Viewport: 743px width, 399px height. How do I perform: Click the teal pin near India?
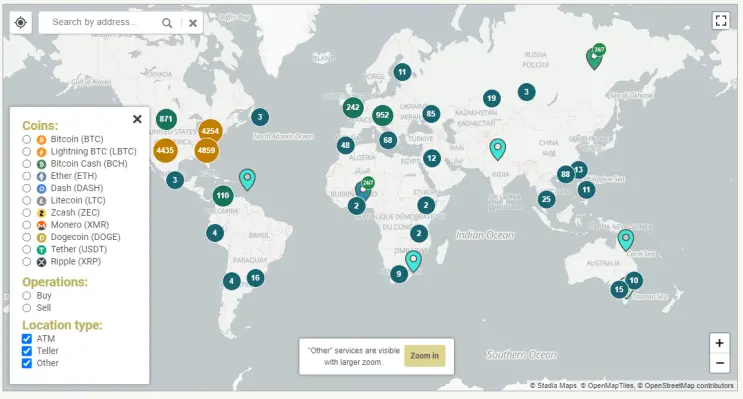[x=498, y=149]
